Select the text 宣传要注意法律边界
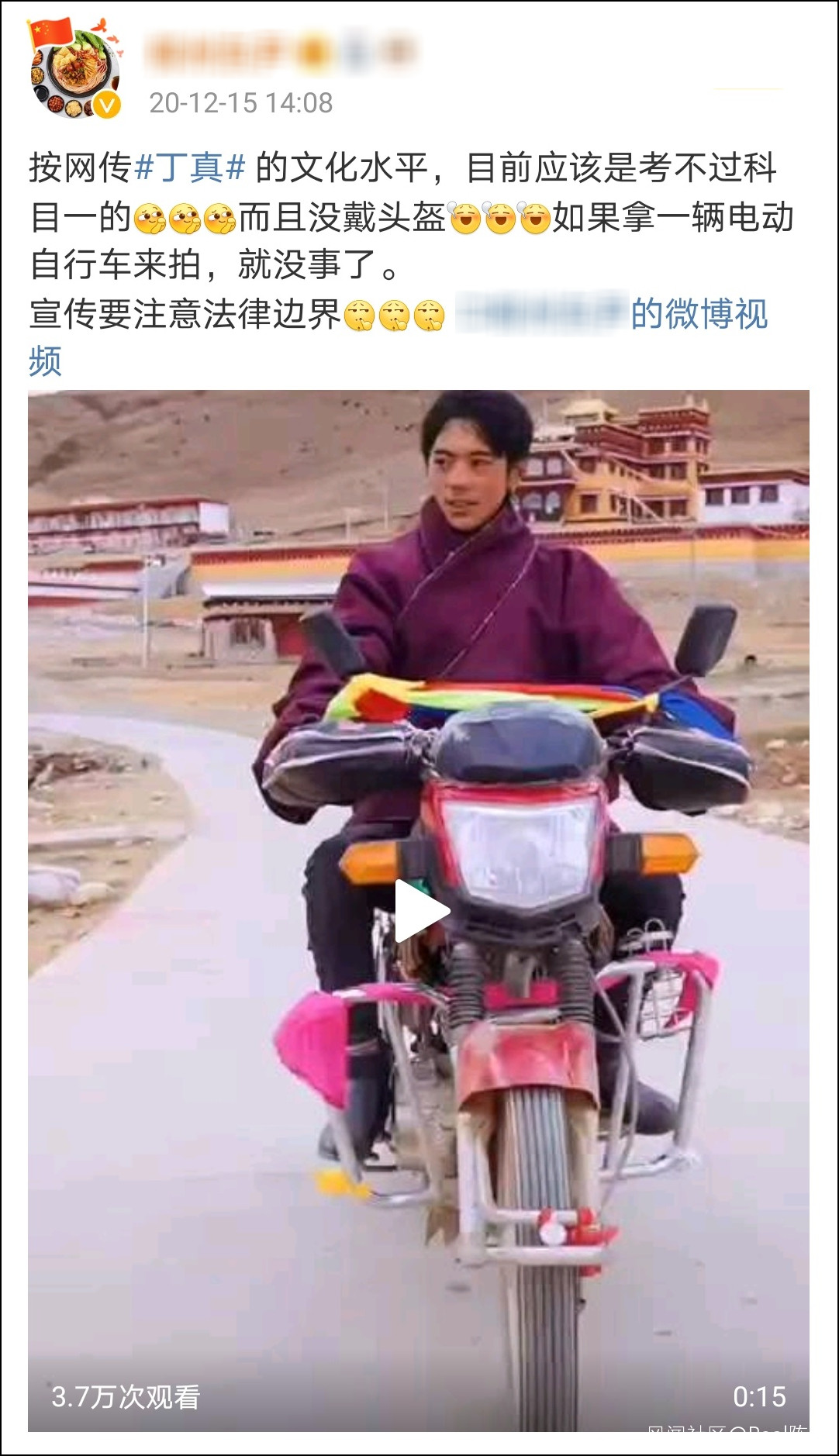839x1456 pixels. click(185, 314)
